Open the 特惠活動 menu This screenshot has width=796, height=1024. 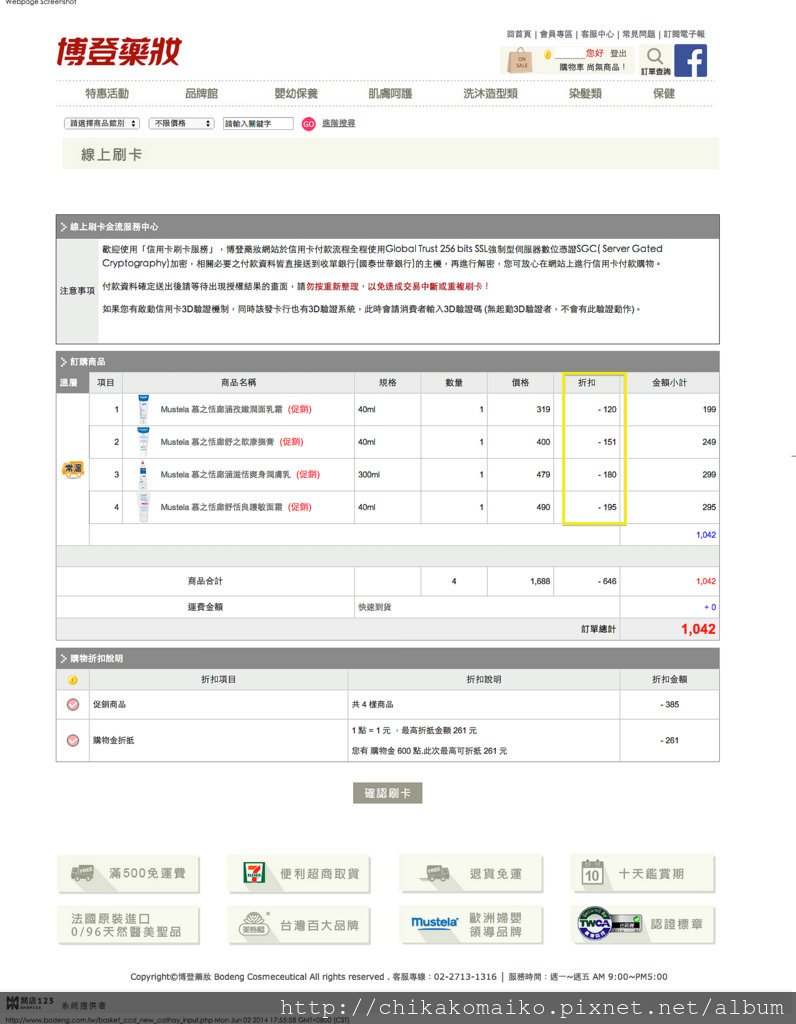107,93
